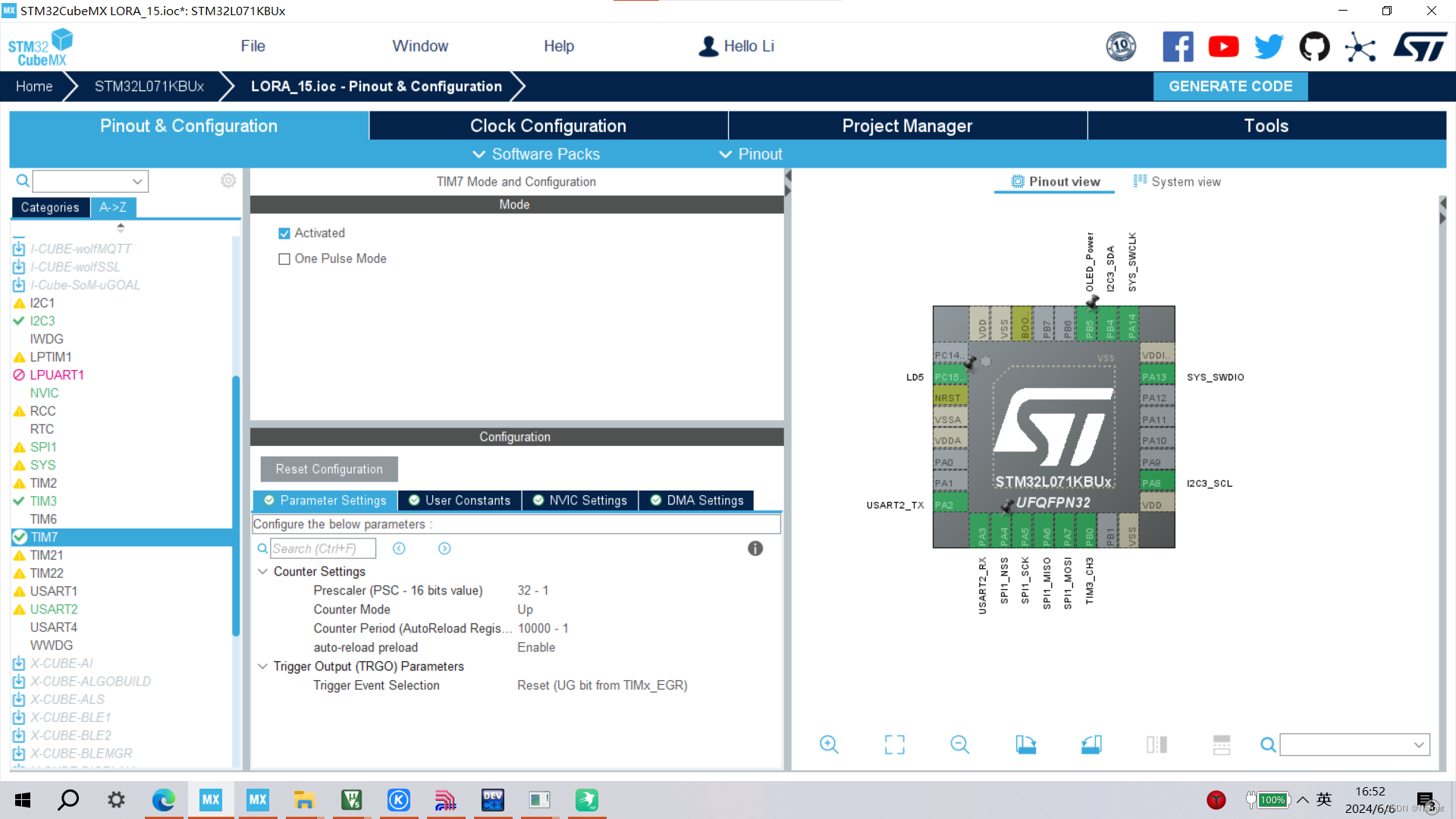This screenshot has width=1456, height=819.
Task: Zoom in on the pinout view
Action: pos(829,745)
